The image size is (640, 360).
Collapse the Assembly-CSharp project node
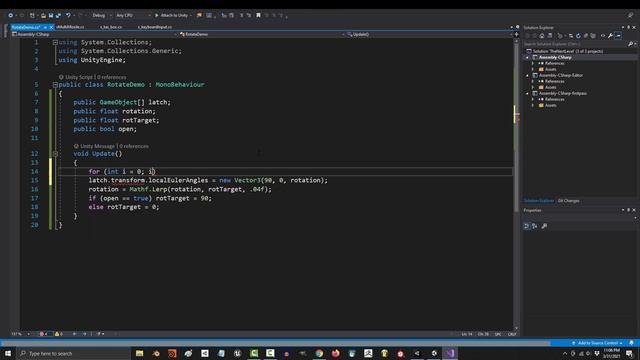[527, 58]
